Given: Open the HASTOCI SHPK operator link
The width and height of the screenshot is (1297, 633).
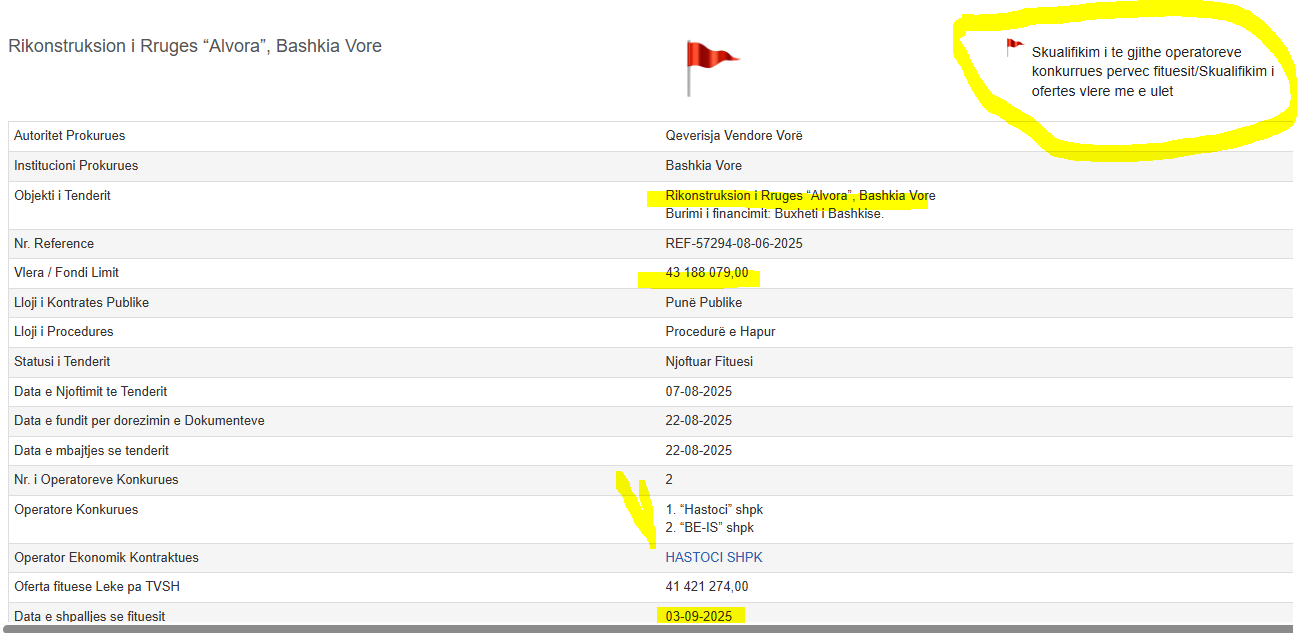Looking at the screenshot, I should tap(713, 557).
